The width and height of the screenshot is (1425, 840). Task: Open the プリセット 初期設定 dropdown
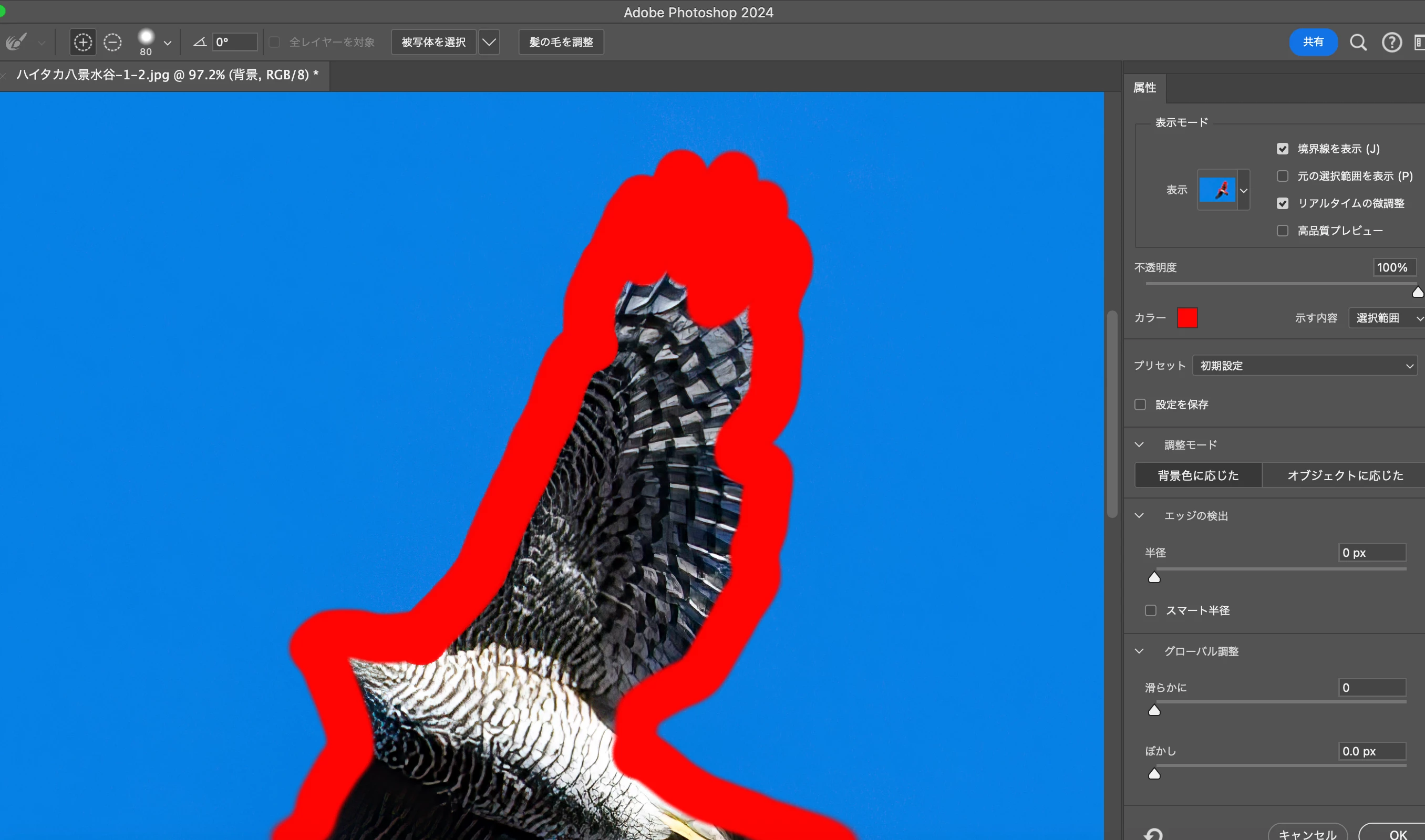click(x=1304, y=366)
